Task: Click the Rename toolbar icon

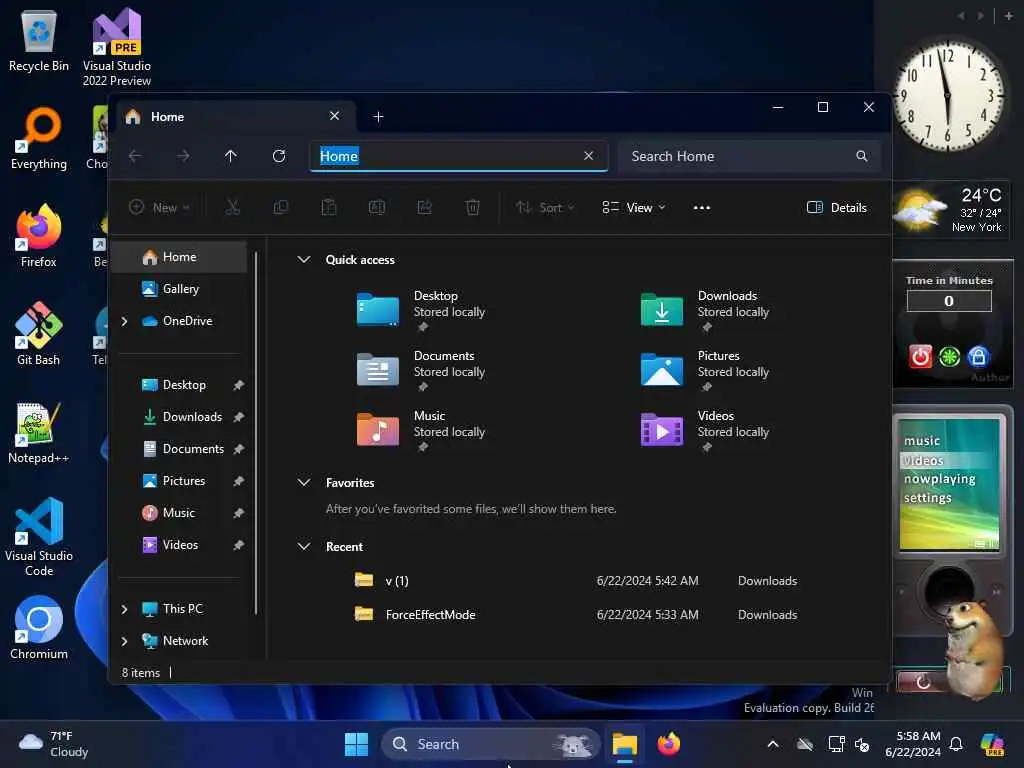Action: (x=377, y=208)
